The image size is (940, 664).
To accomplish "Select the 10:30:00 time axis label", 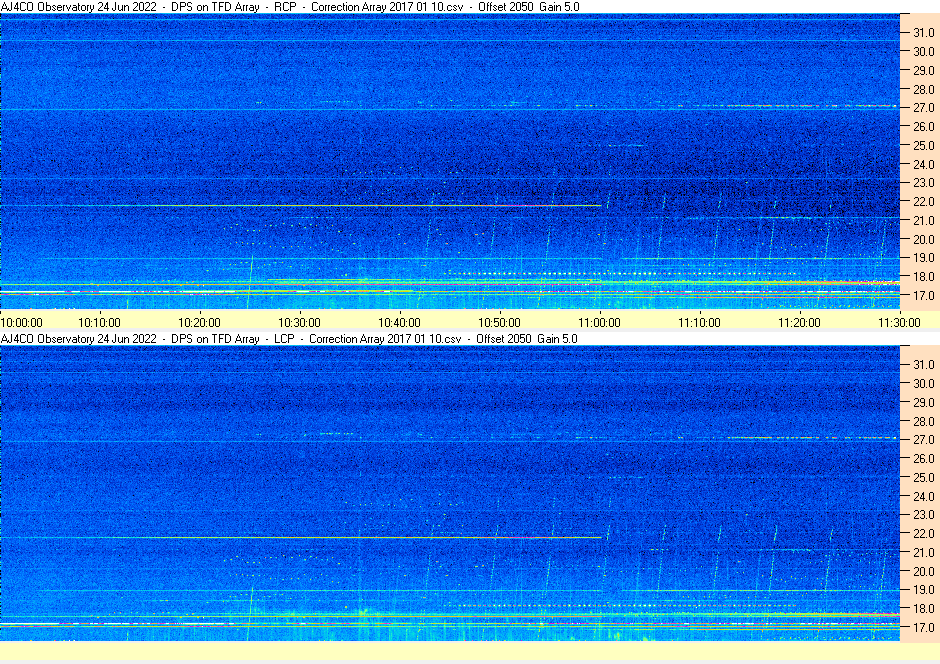I will tap(300, 323).
